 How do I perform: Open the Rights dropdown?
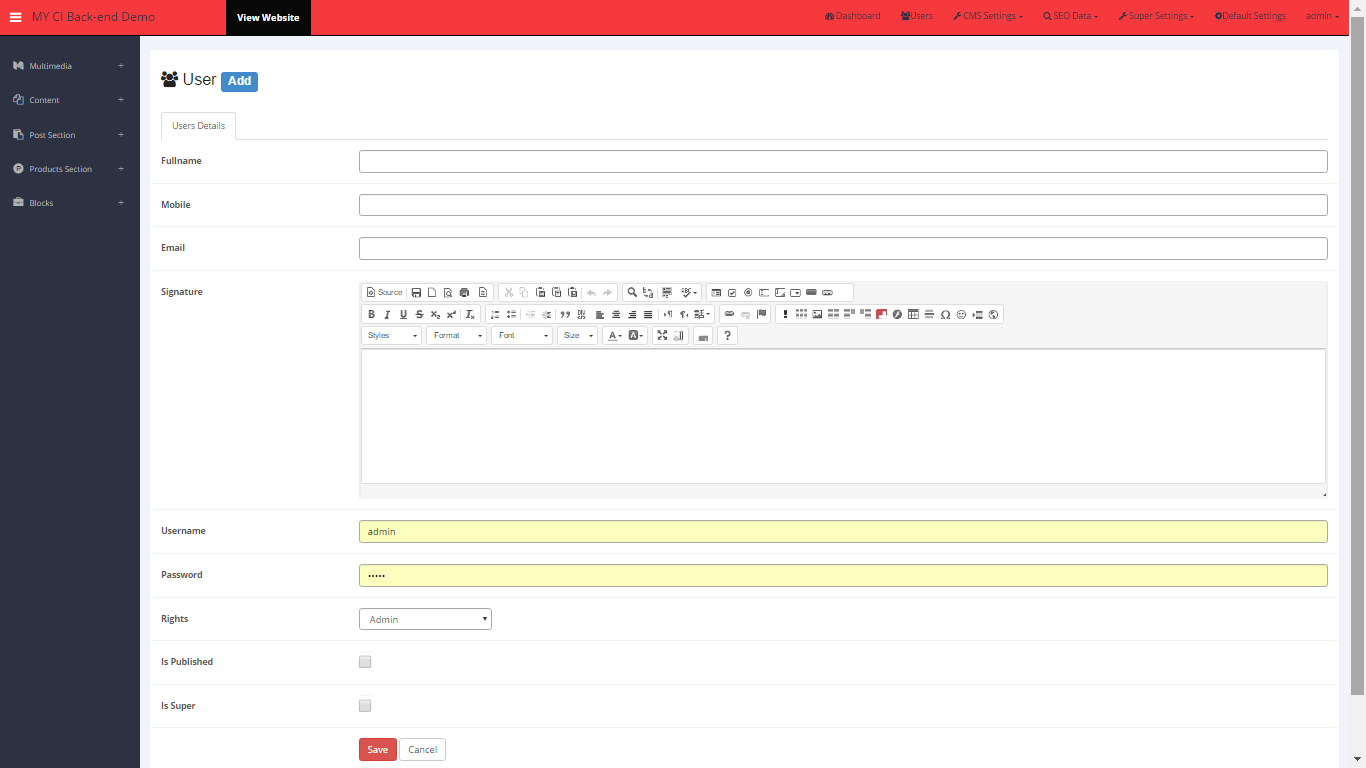point(425,619)
